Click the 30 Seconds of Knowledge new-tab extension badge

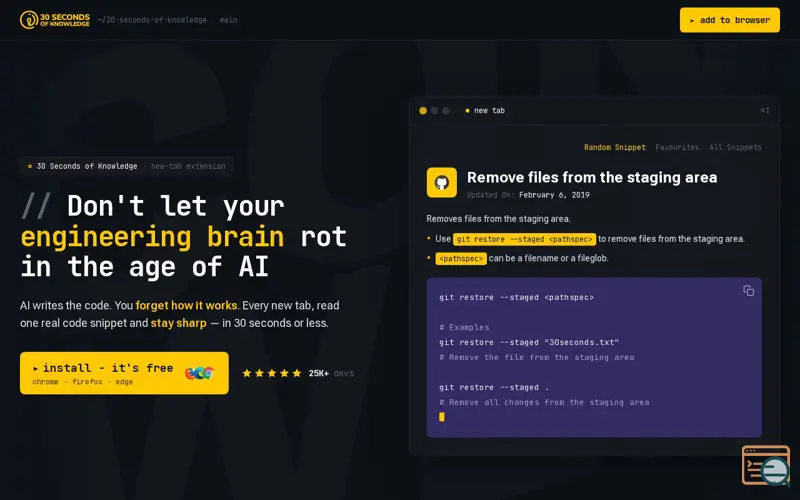pyautogui.click(x=127, y=166)
